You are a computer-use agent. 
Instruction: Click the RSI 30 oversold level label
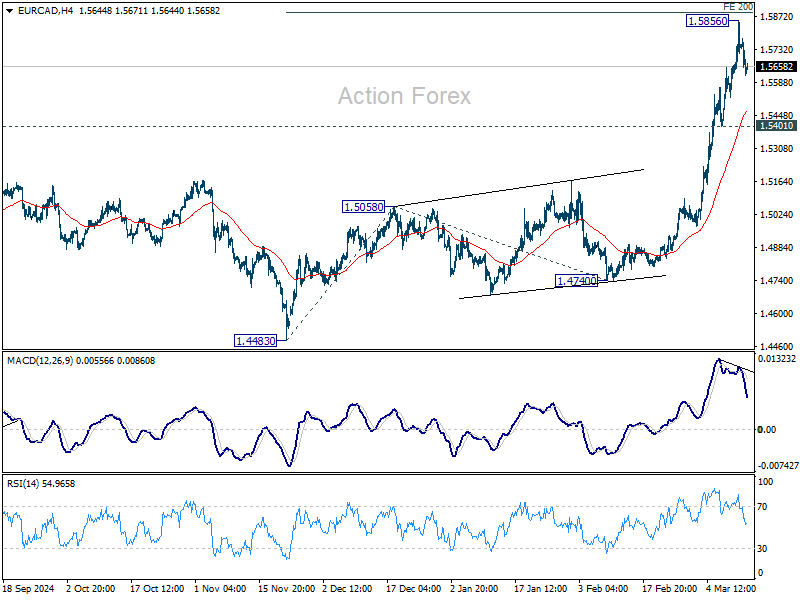[x=762, y=548]
